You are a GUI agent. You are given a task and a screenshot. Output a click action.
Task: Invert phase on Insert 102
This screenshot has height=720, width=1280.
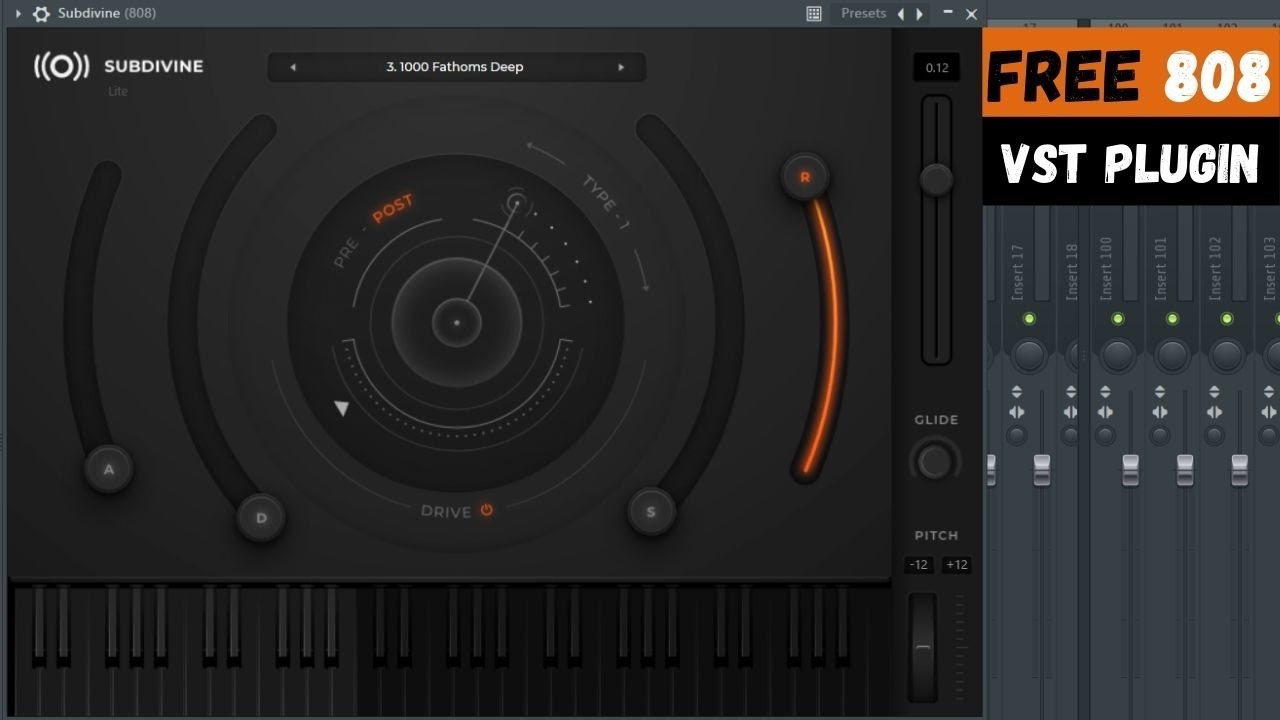click(x=1215, y=391)
